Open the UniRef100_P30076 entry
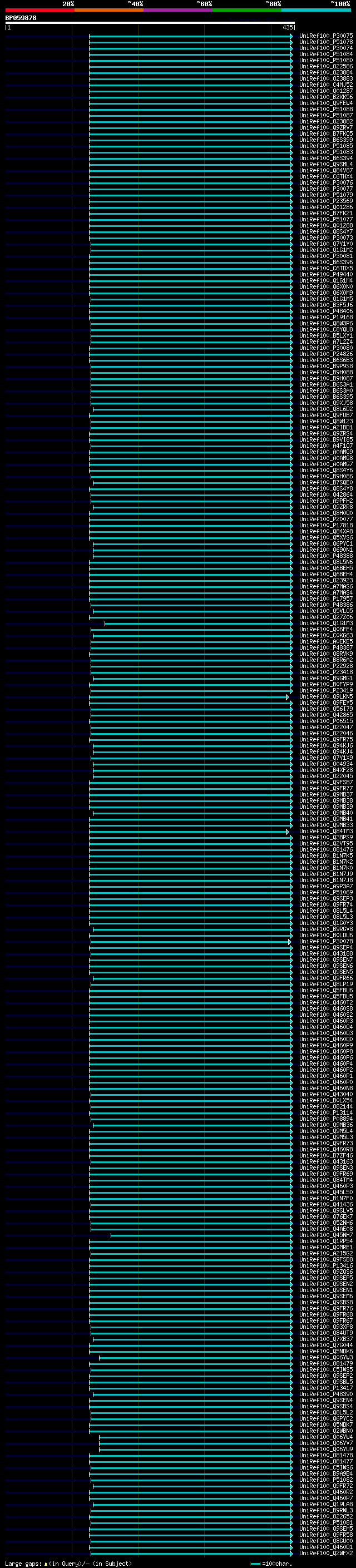Image resolution: width=356 pixels, height=1568 pixels. tap(326, 182)
